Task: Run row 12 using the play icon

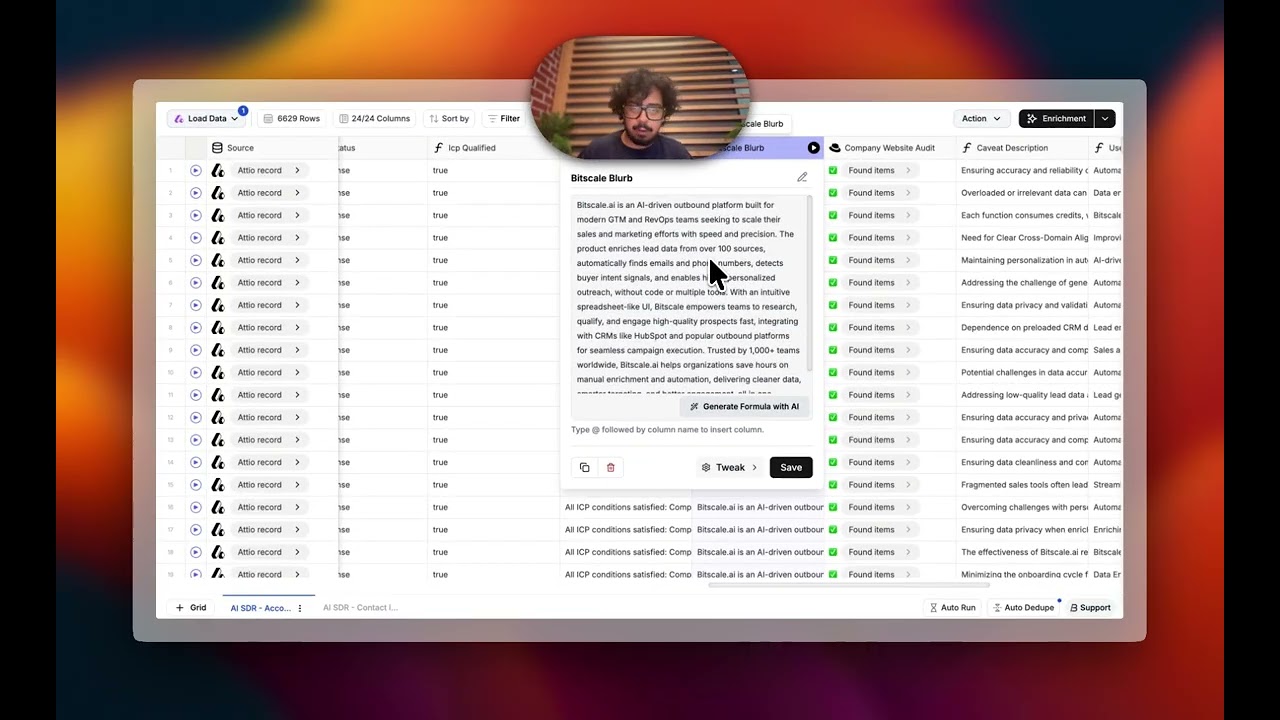Action: [x=196, y=417]
